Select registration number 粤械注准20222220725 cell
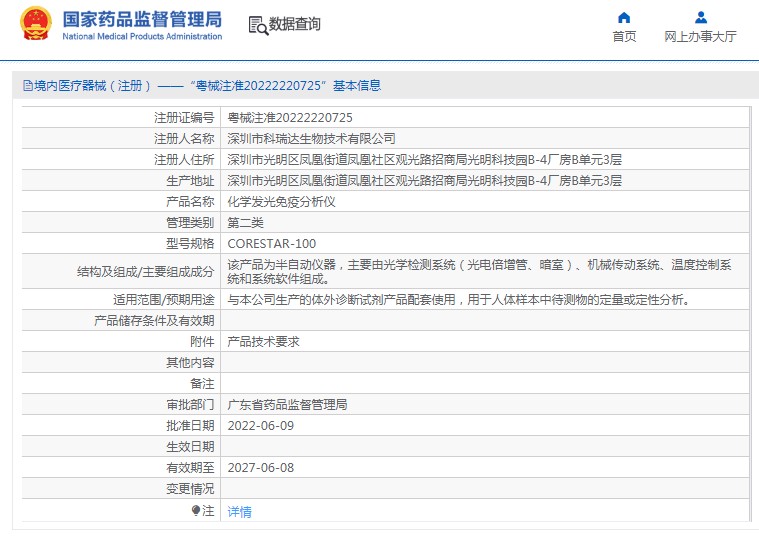 click(x=290, y=118)
